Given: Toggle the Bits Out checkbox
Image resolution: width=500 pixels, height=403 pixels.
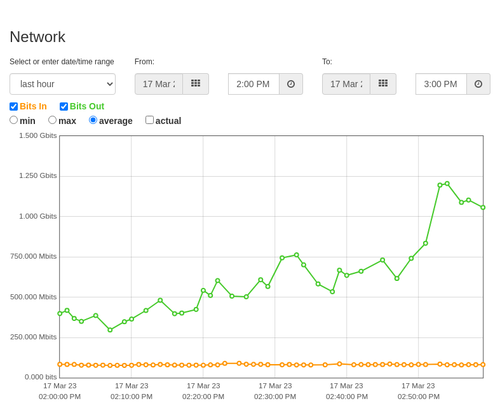Looking at the screenshot, I should [64, 107].
